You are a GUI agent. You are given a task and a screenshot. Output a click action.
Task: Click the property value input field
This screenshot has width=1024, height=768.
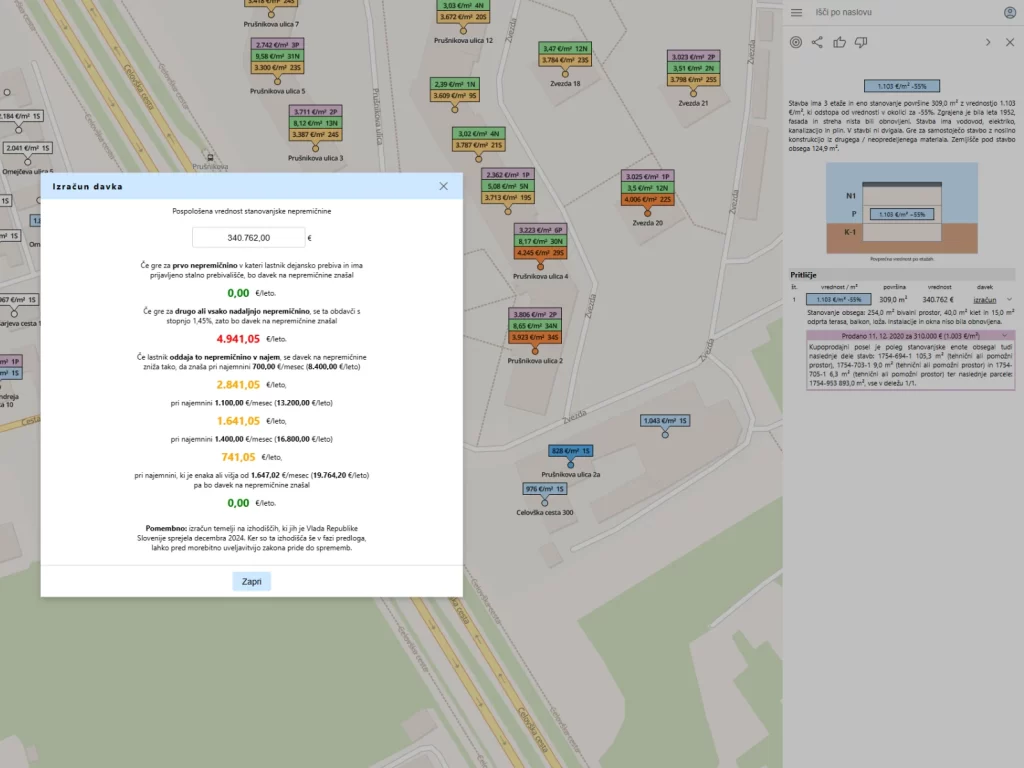248,238
